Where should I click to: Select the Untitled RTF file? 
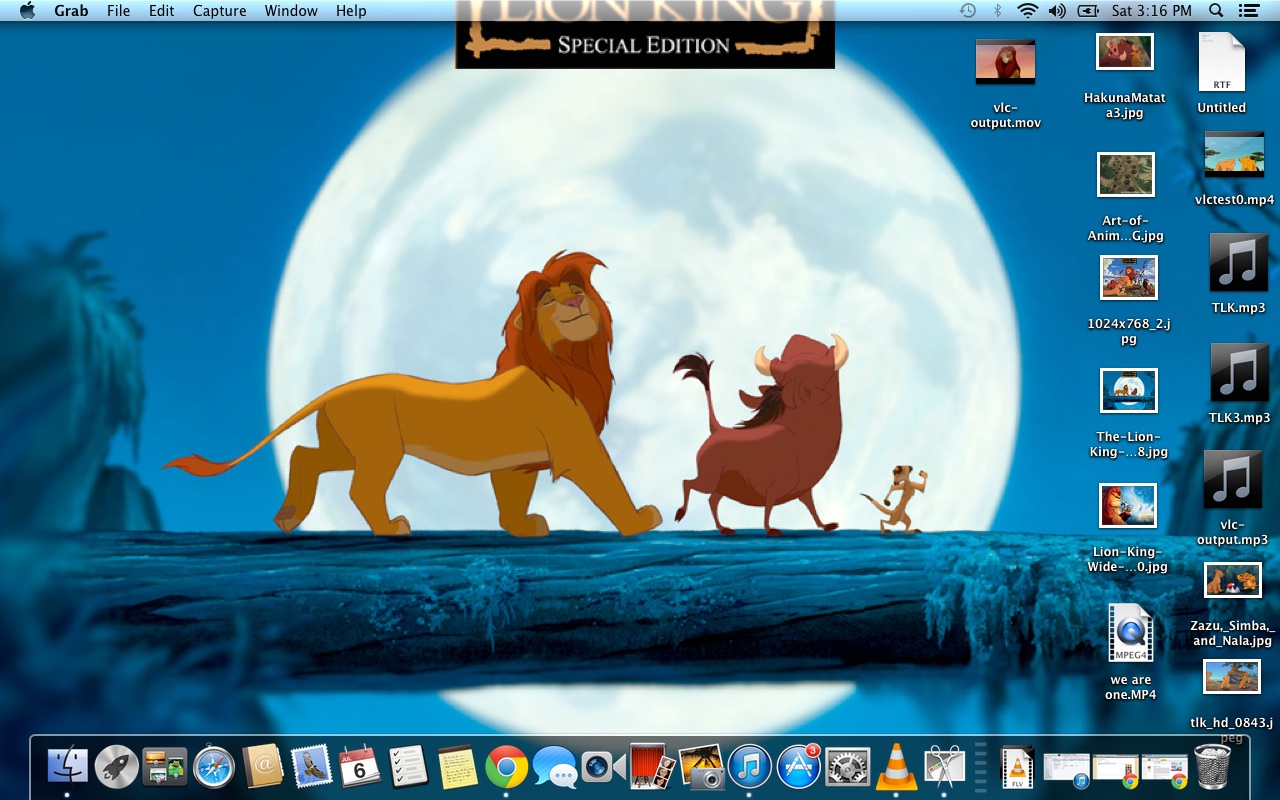click(x=1221, y=64)
